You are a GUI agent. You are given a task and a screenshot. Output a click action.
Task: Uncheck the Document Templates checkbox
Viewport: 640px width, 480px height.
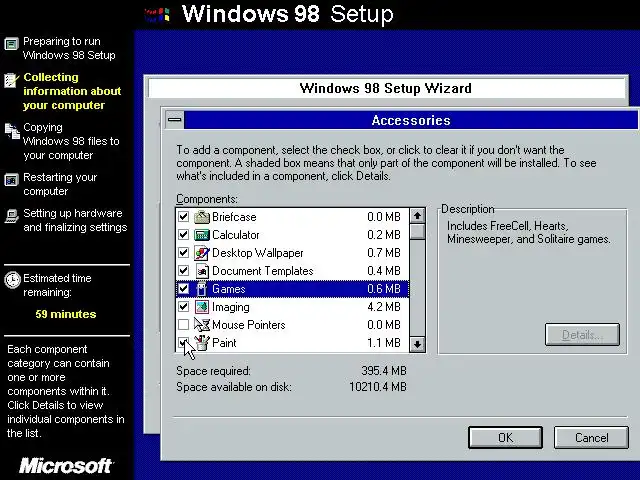point(183,271)
